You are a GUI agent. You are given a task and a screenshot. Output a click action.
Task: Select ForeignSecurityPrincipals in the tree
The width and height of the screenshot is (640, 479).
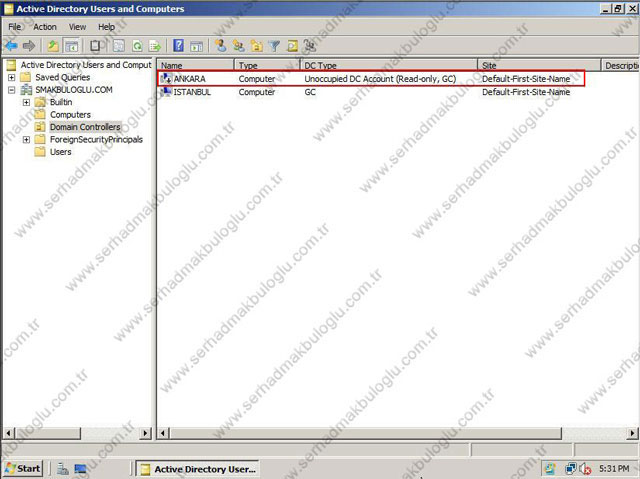(x=96, y=140)
